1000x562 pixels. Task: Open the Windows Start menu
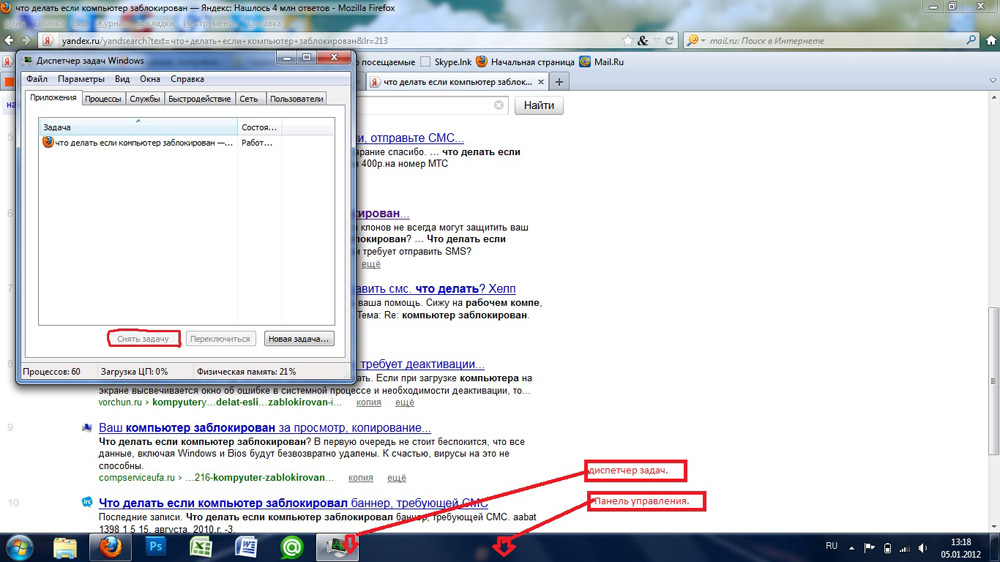(x=19, y=547)
